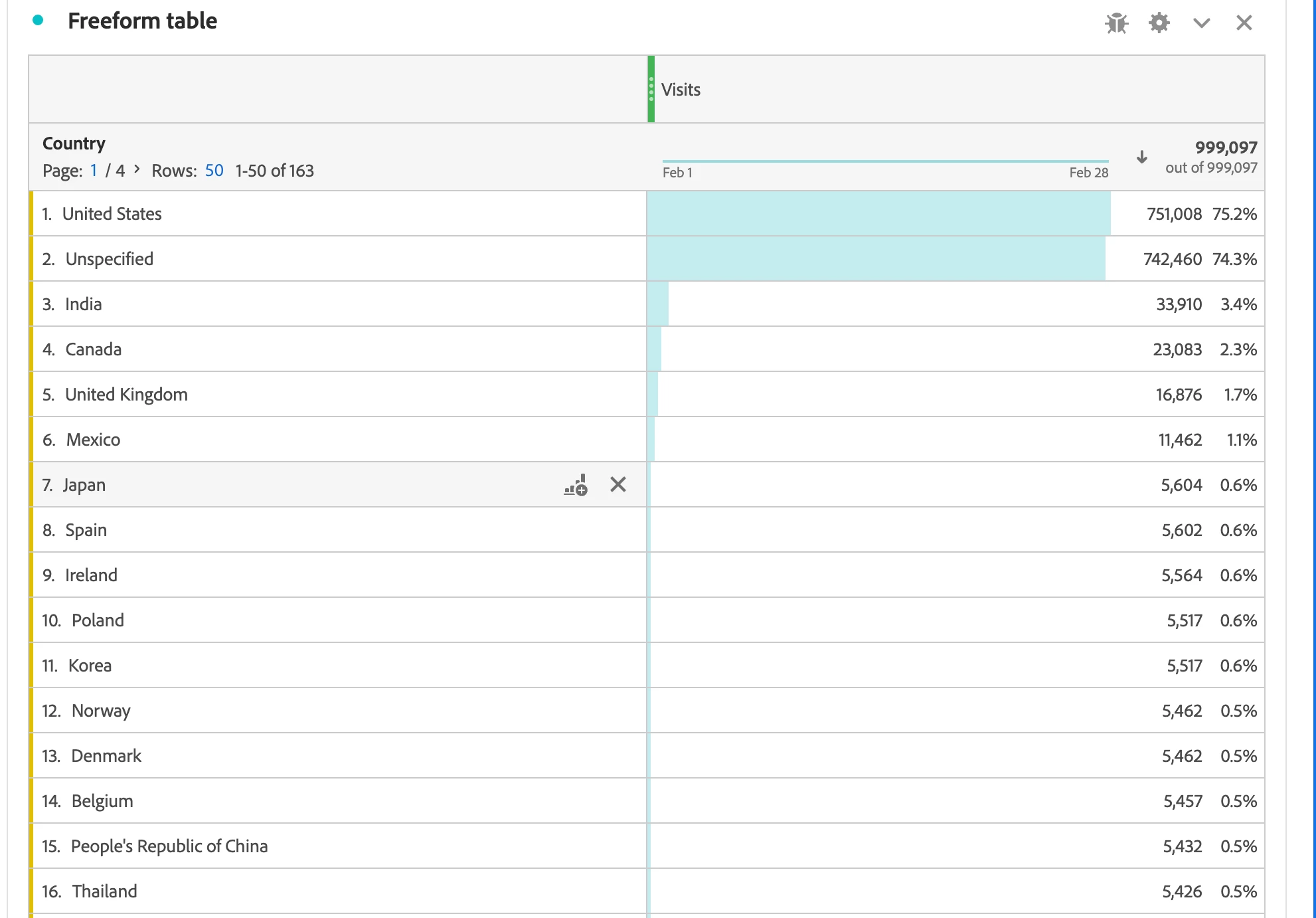This screenshot has width=1316, height=918.
Task: Remove the Japan row with X icon
Action: coord(617,485)
